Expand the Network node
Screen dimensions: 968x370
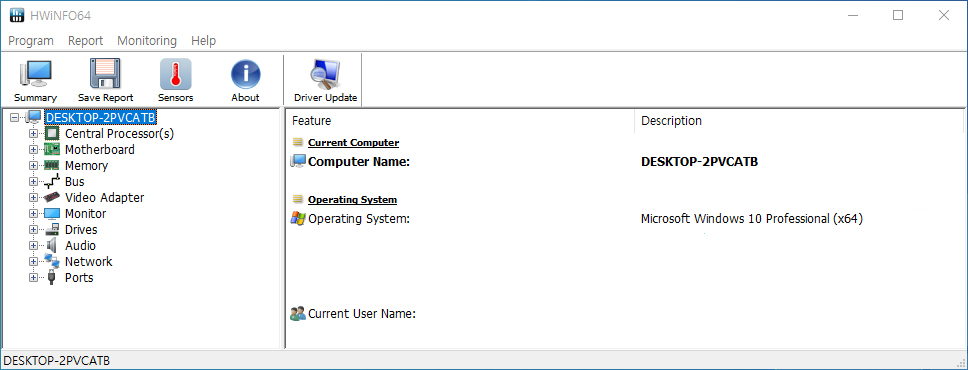[x=33, y=261]
